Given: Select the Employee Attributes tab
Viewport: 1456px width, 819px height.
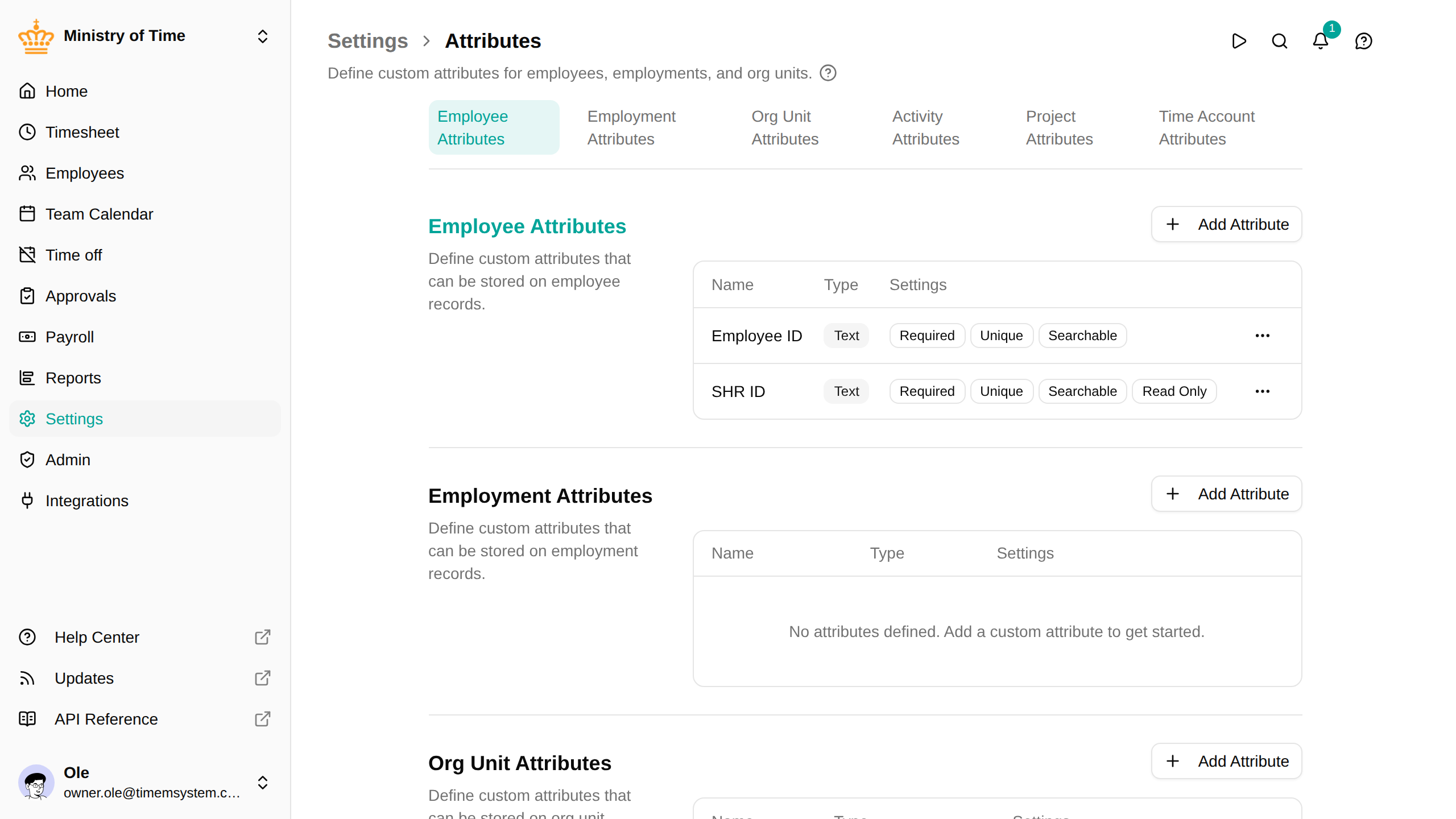Looking at the screenshot, I should point(494,127).
